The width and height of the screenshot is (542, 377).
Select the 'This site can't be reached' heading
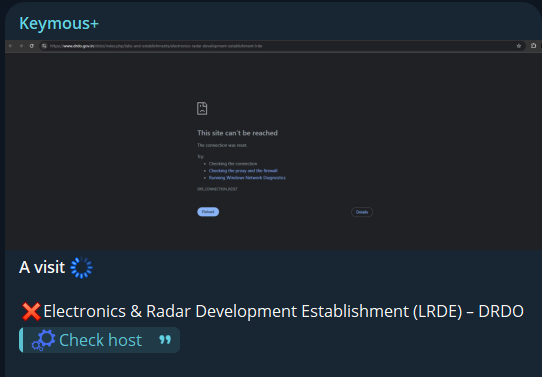point(237,133)
